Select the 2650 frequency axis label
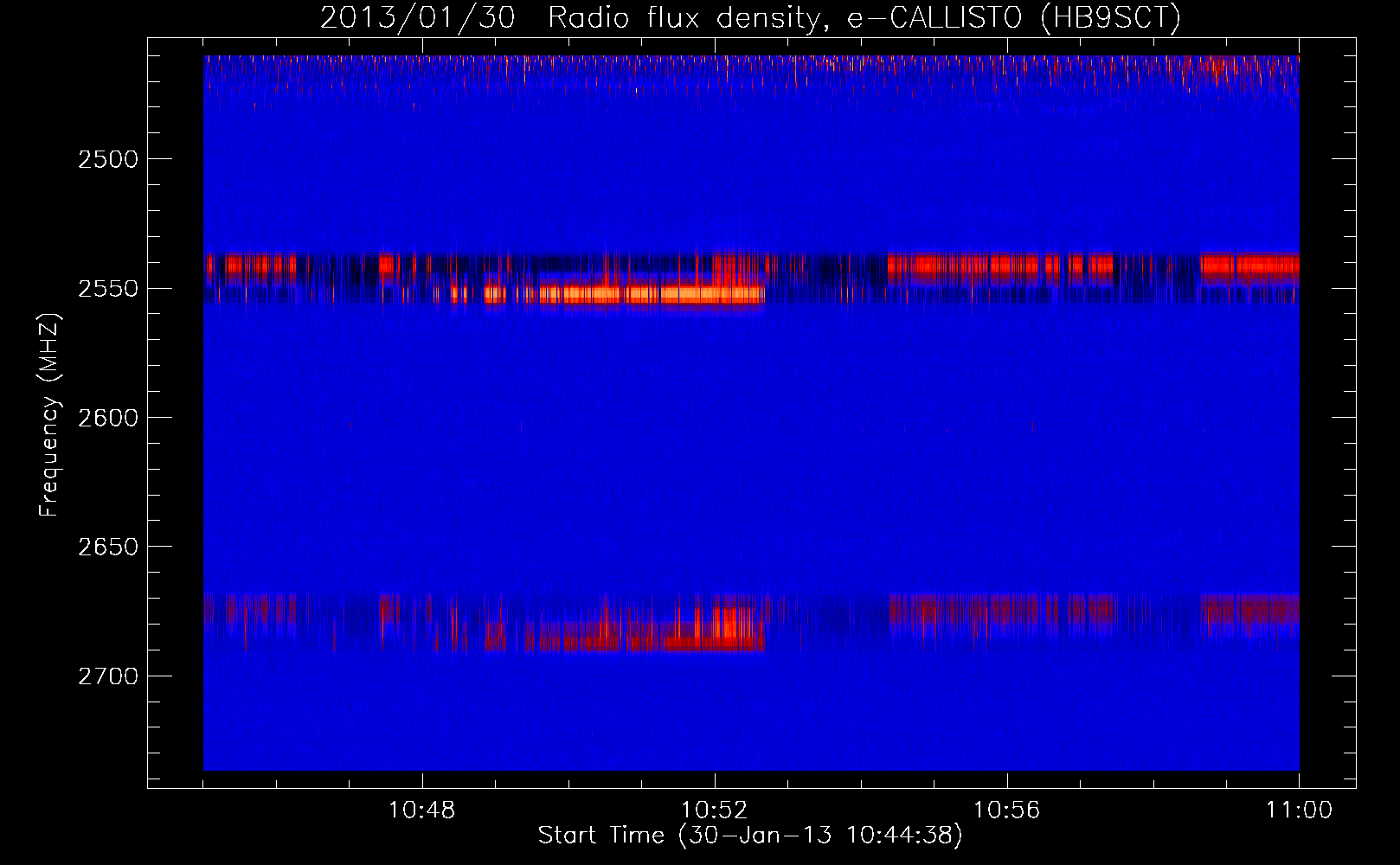 [107, 547]
